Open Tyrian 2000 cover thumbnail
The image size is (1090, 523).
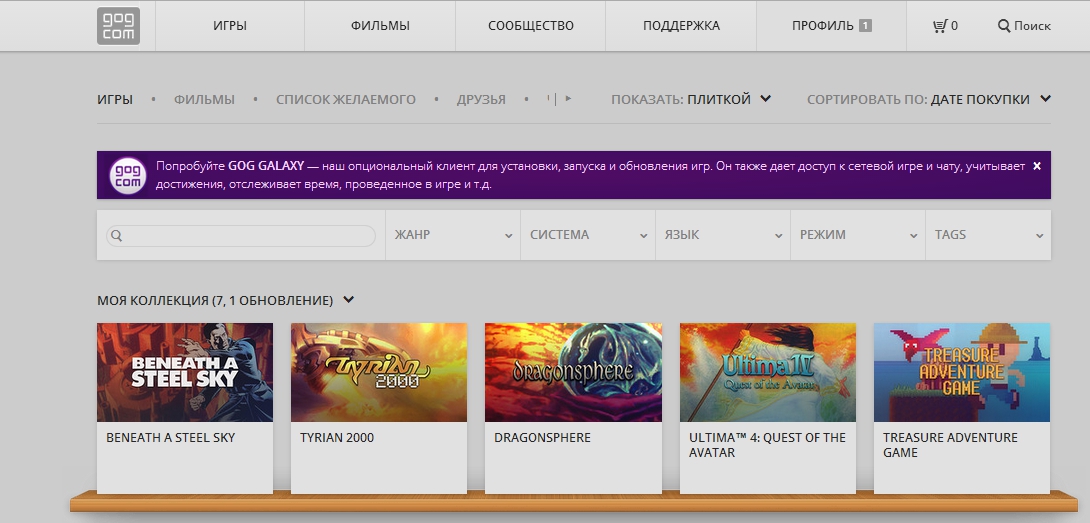(x=379, y=372)
